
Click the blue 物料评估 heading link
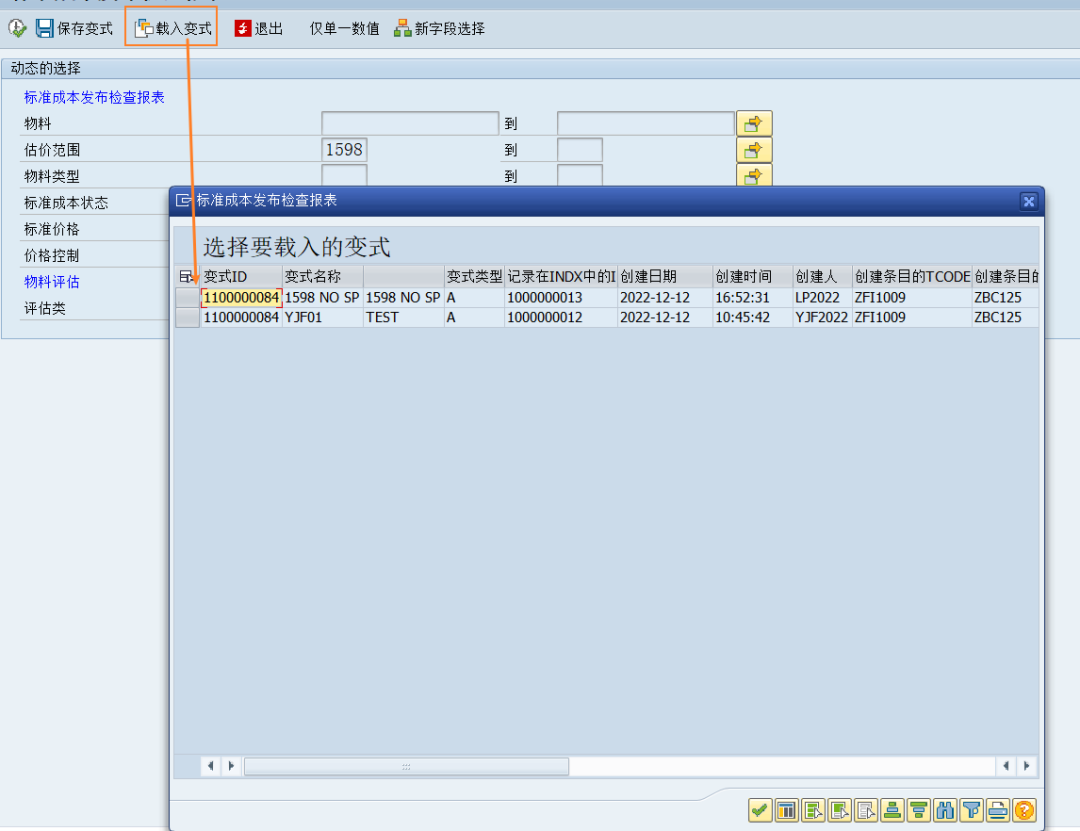coord(52,282)
